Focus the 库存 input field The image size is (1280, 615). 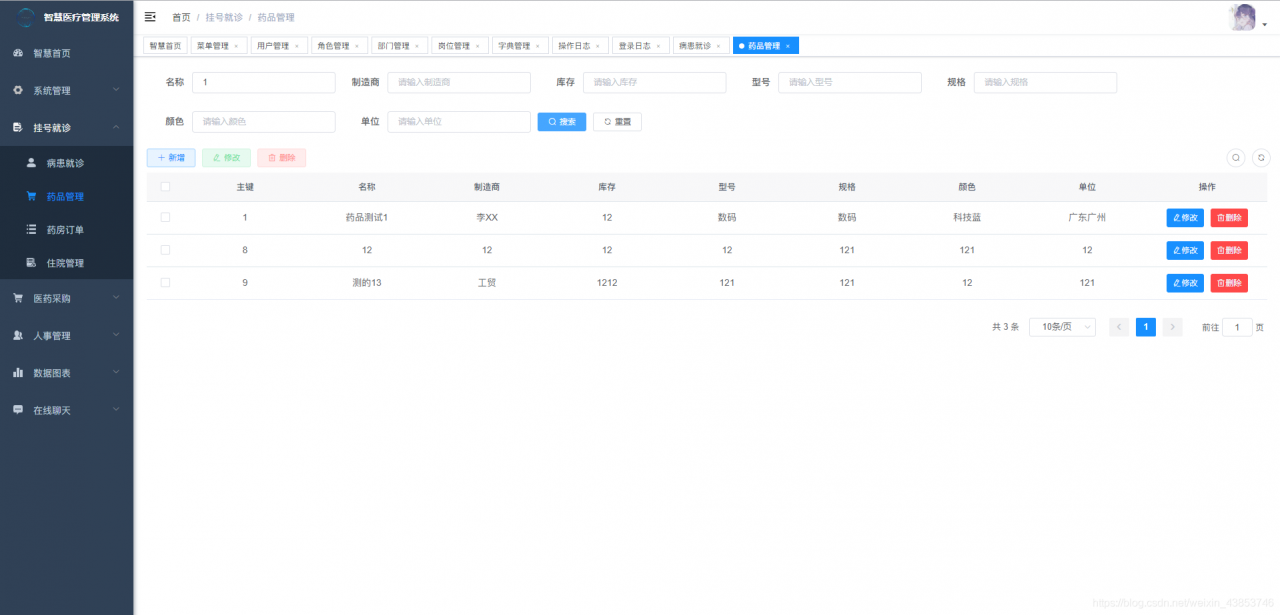click(655, 82)
